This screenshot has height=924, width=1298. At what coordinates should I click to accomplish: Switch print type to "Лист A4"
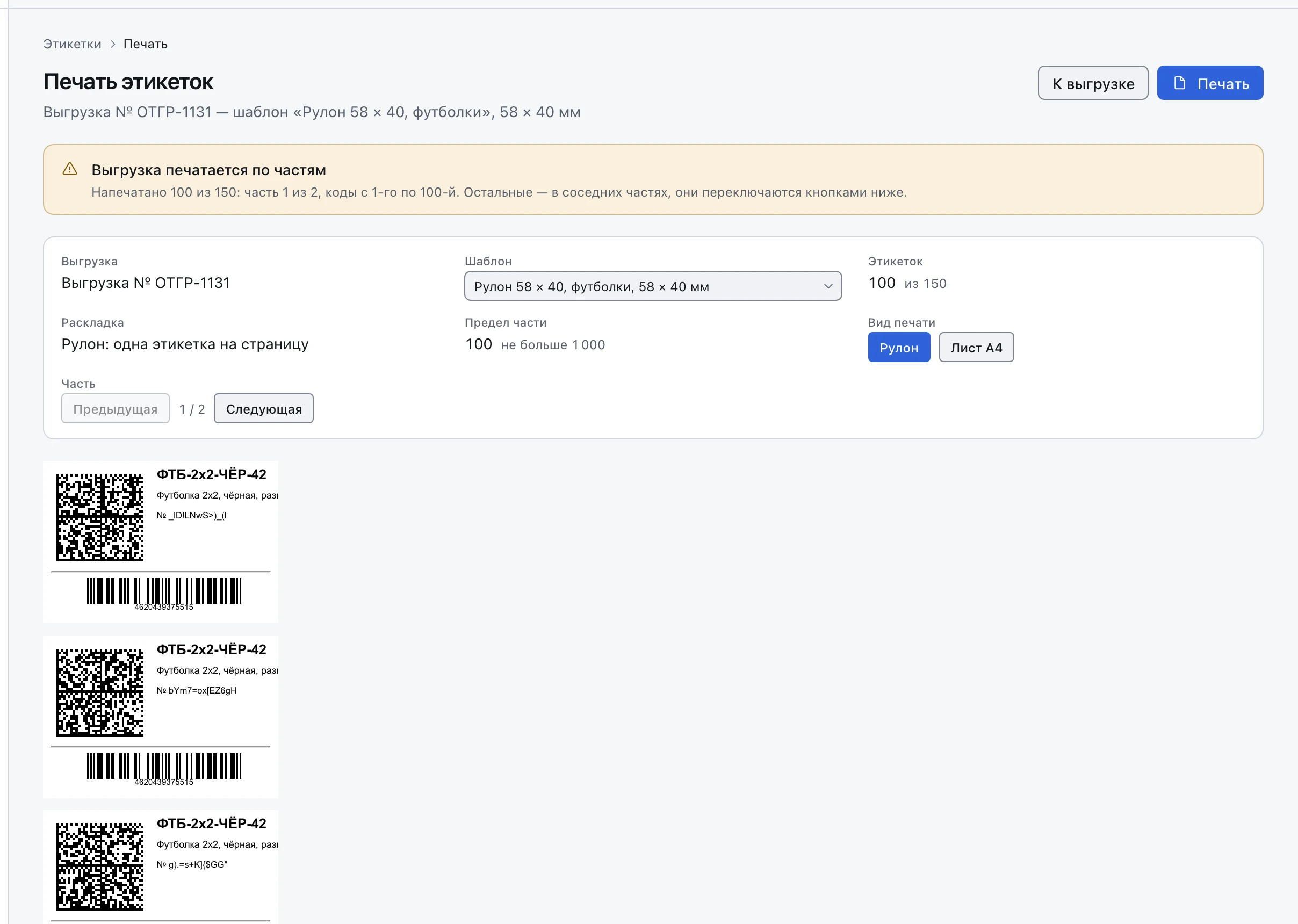tap(976, 347)
